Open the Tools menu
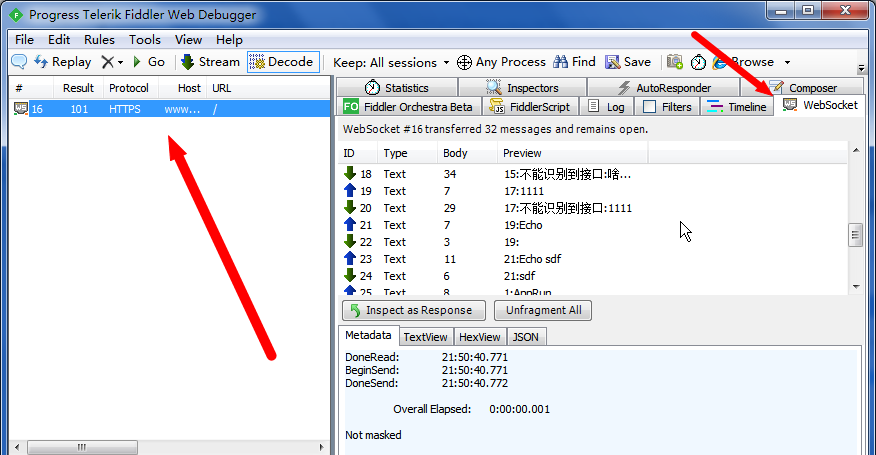 (145, 40)
